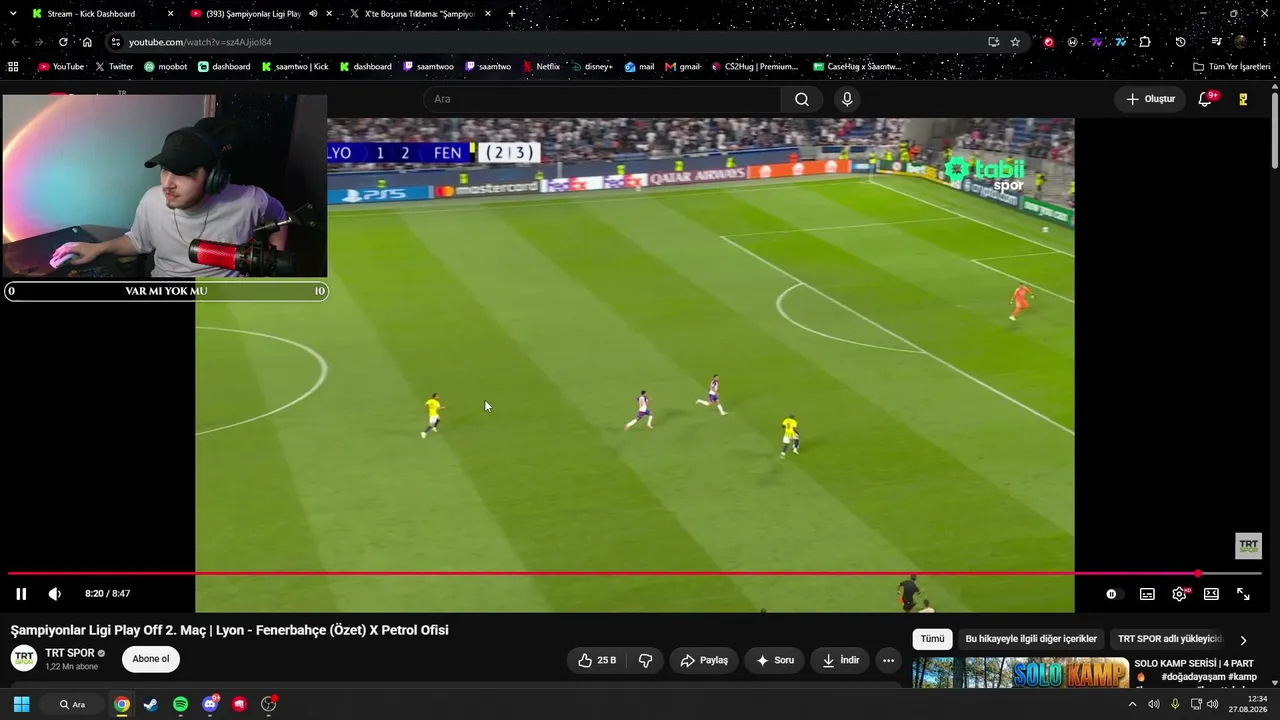
Task: Click the address bar URL
Action: [x=200, y=42]
